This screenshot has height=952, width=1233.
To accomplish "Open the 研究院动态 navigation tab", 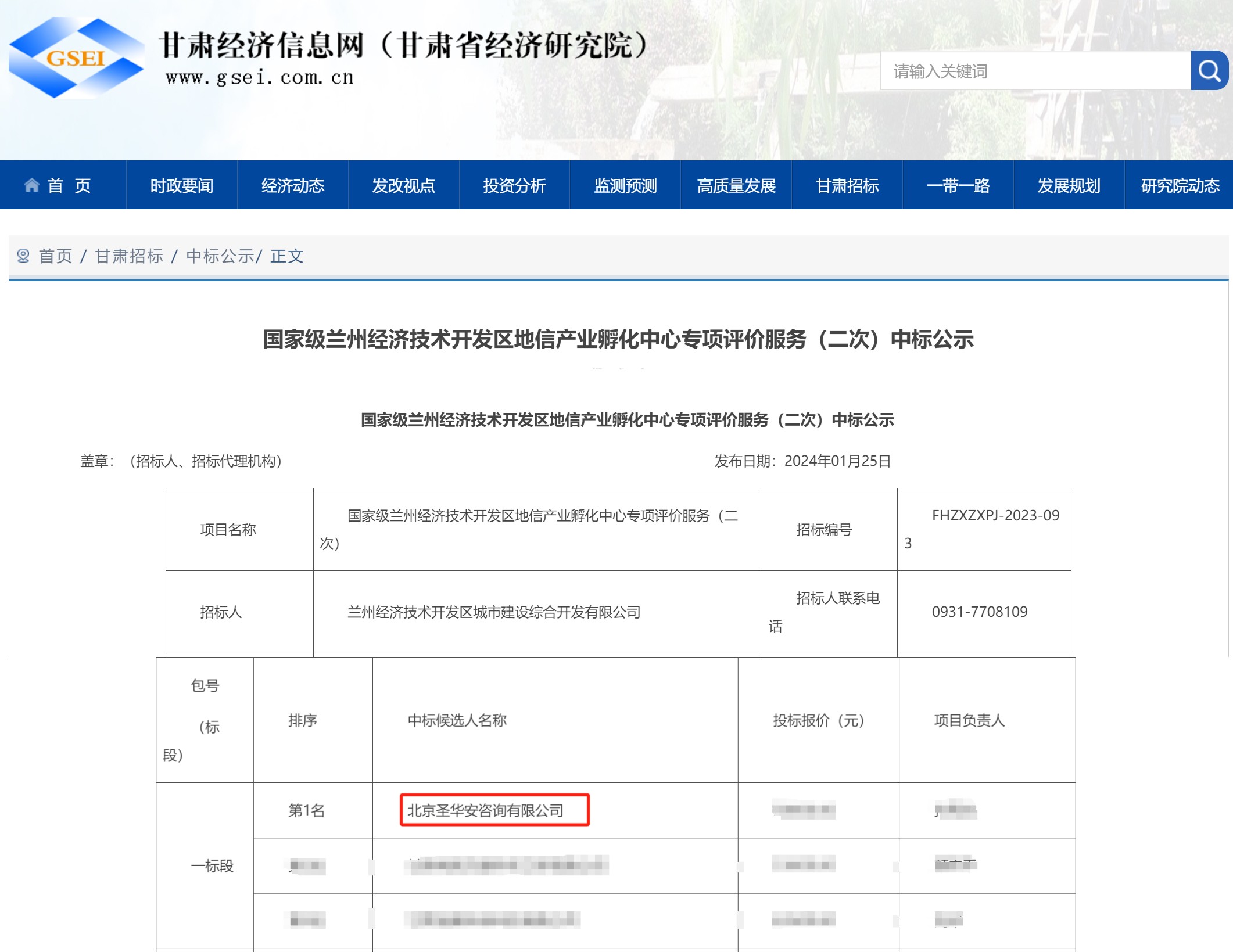I will pos(1180,186).
